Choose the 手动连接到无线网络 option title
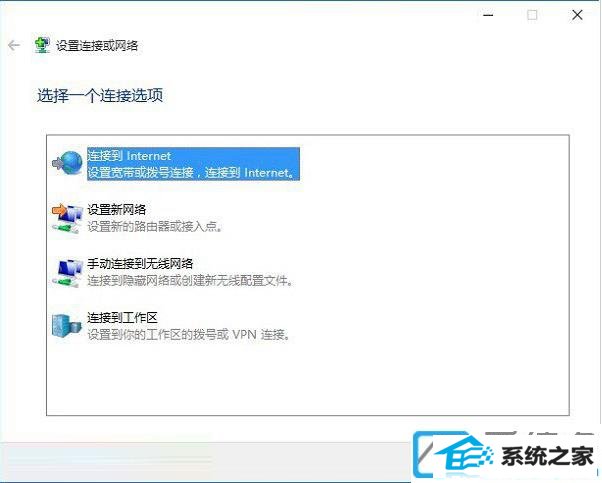The width and height of the screenshot is (602, 483). click(140, 264)
